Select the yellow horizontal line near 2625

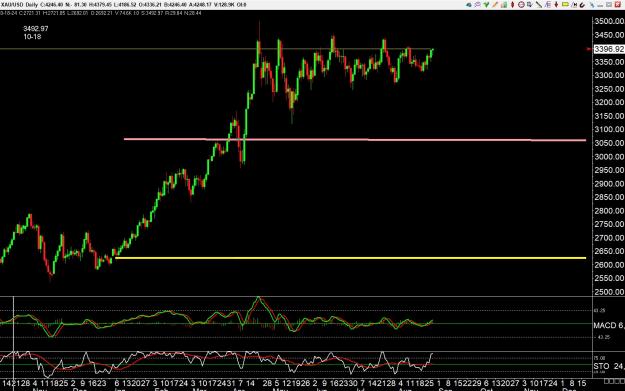coord(350,258)
